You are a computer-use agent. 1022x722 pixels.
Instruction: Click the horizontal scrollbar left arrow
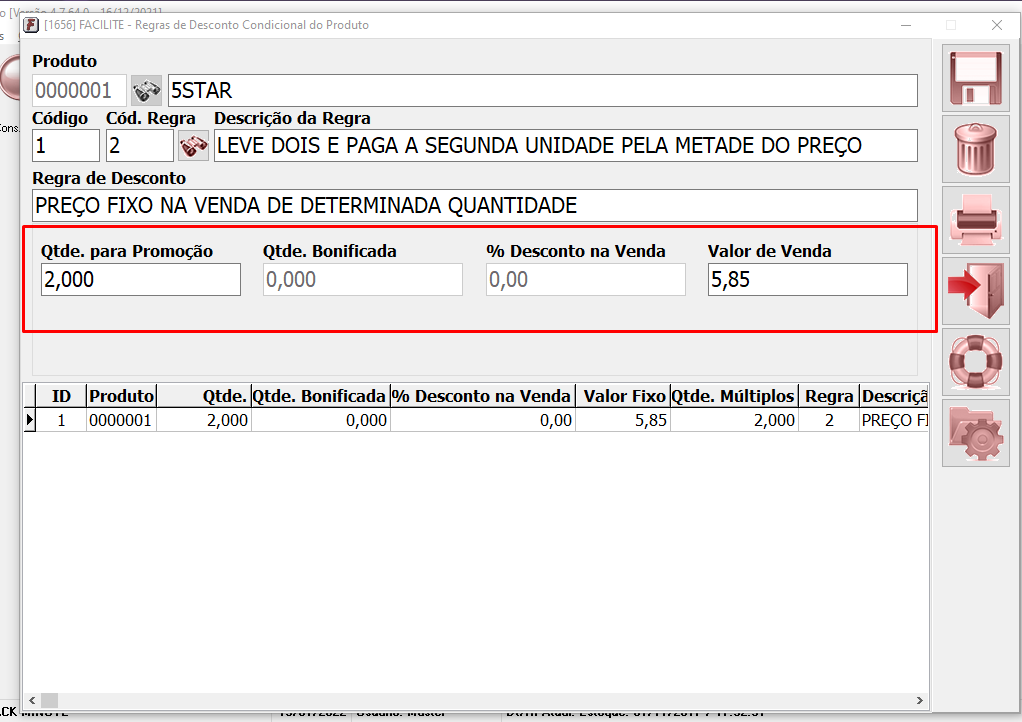coord(32,700)
